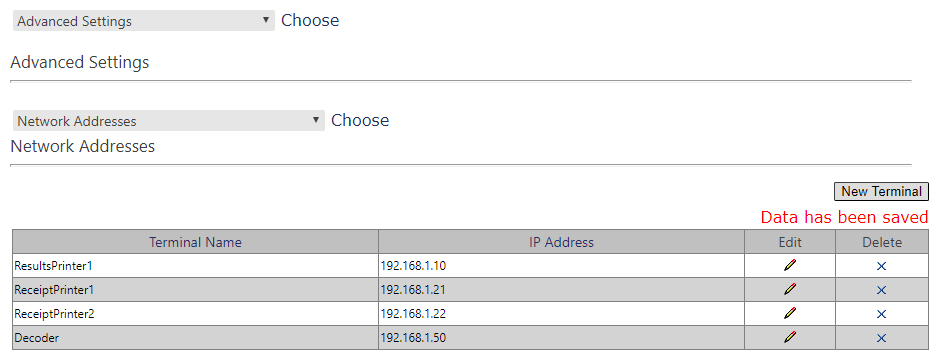This screenshot has height=364, width=945.
Task: Click the Edit column header
Action: click(x=790, y=242)
